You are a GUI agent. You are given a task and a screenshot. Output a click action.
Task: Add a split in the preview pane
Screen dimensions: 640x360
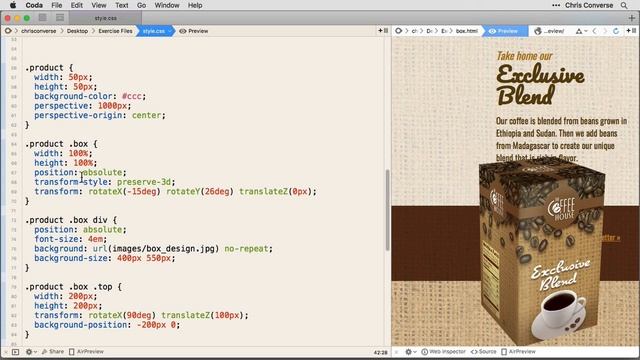tap(631, 31)
